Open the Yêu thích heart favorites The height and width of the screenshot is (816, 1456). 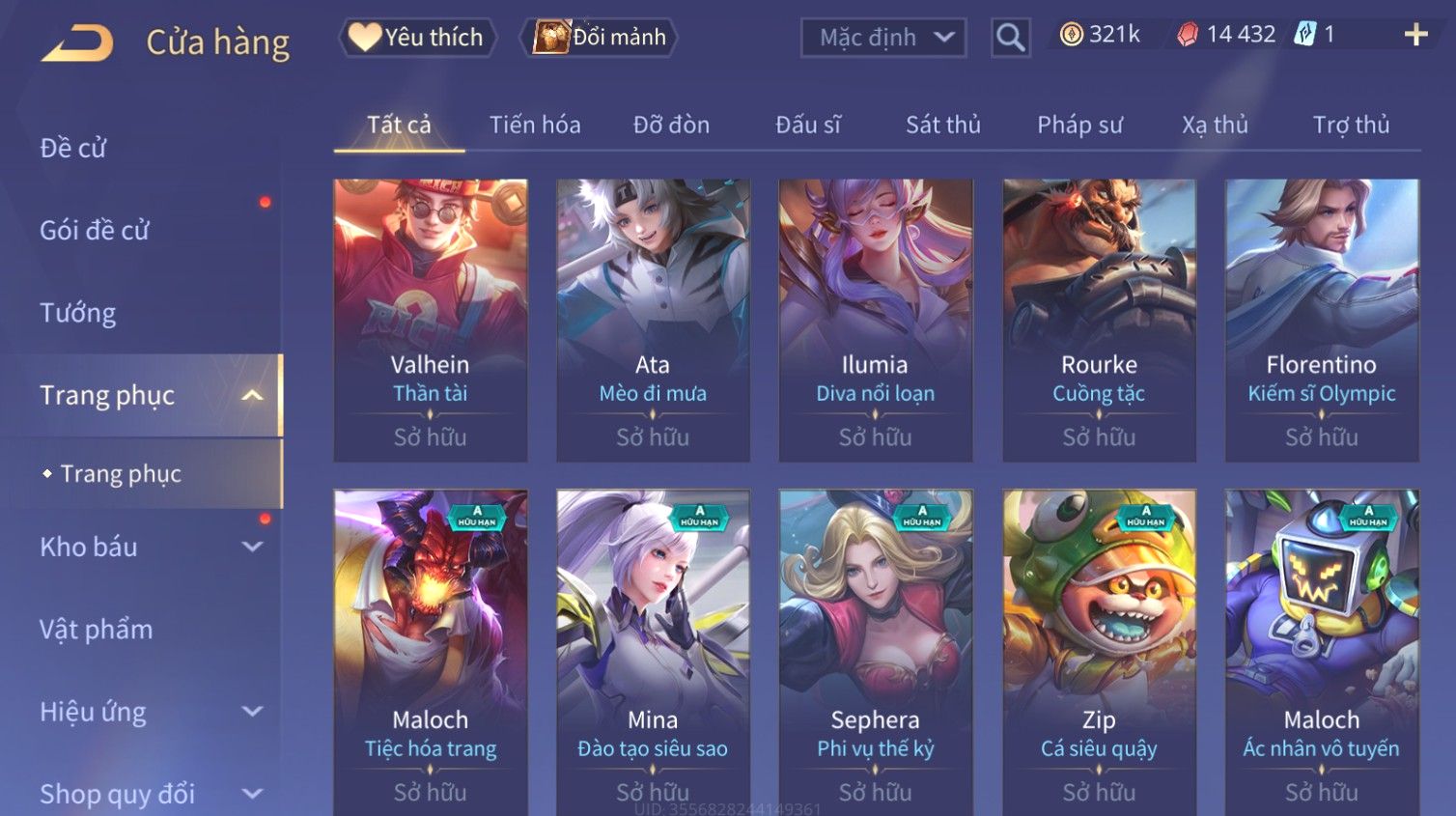tap(417, 38)
